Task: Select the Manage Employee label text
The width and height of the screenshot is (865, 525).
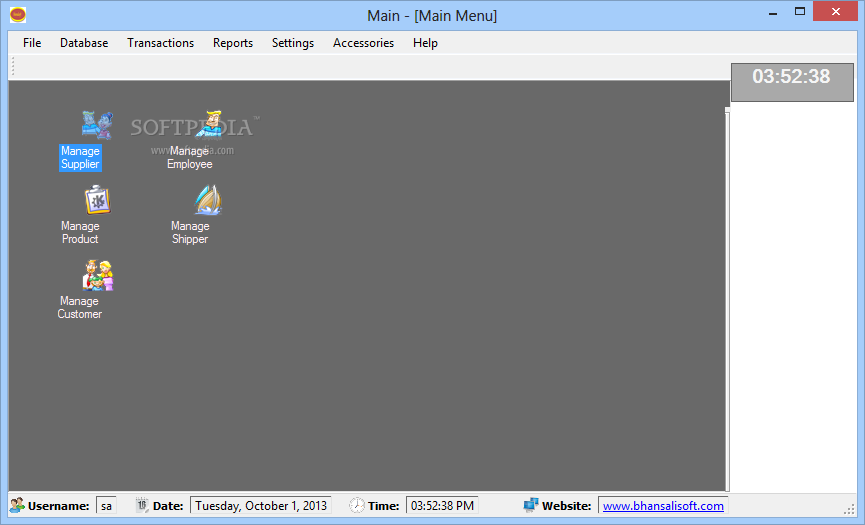Action: tap(190, 158)
